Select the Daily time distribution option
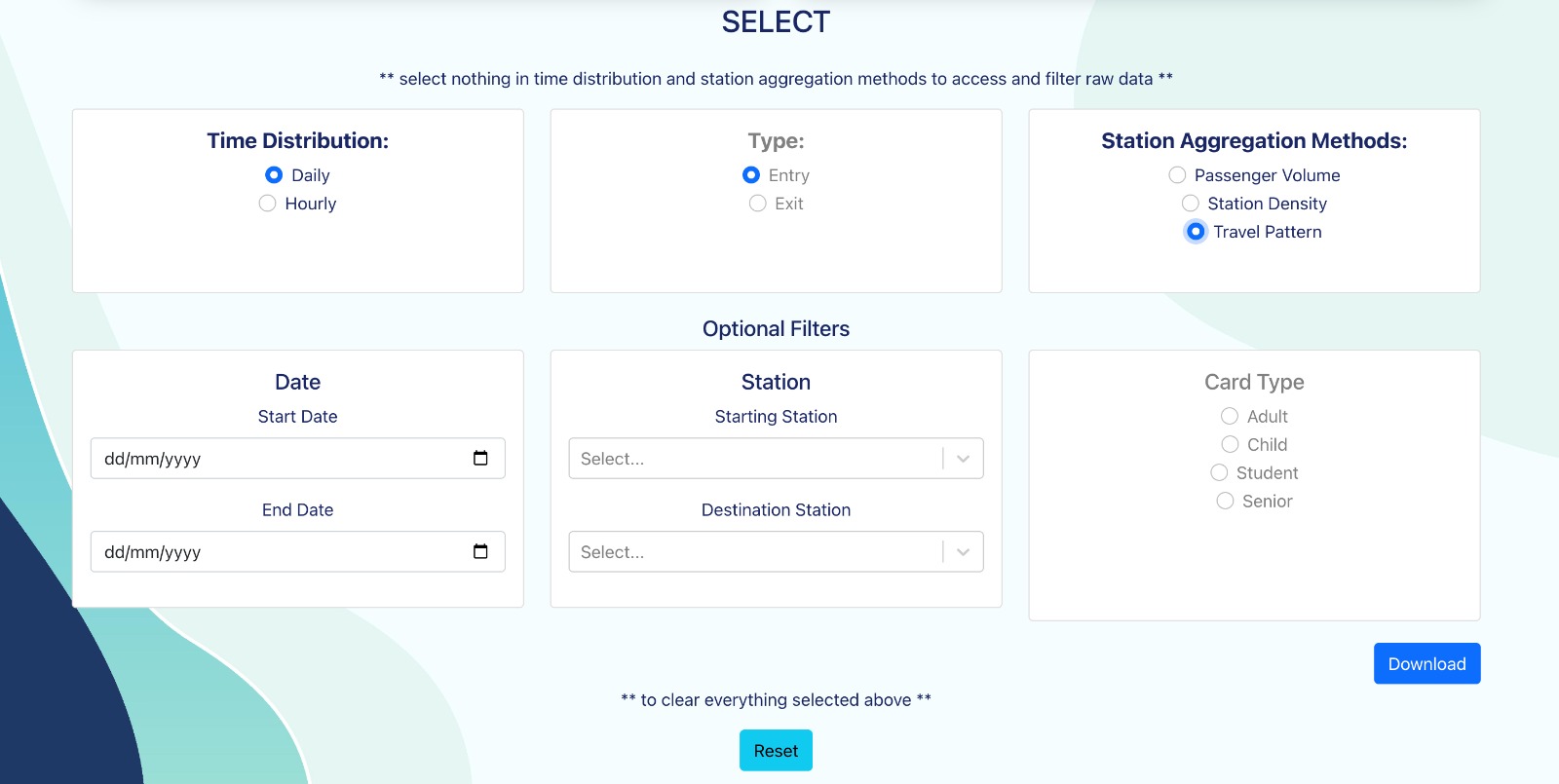Screen dimensions: 1559x784 274,175
